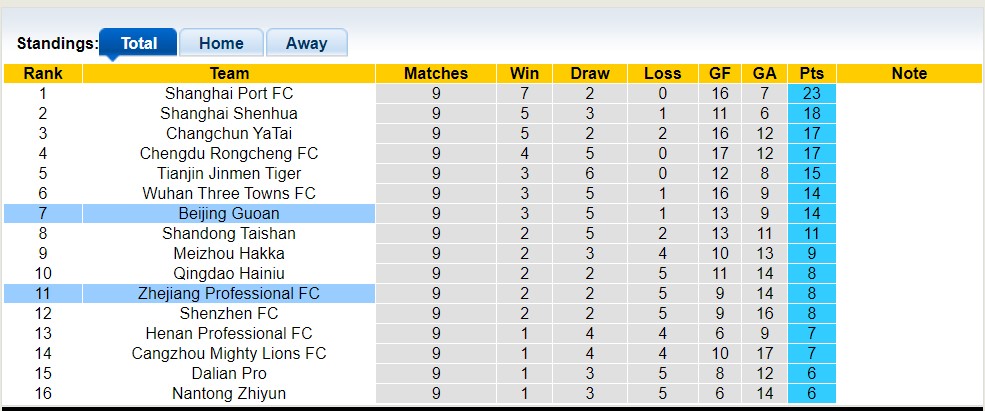Click highlighted Zhejiang Professional FC
The image size is (985, 411).
(x=229, y=293)
